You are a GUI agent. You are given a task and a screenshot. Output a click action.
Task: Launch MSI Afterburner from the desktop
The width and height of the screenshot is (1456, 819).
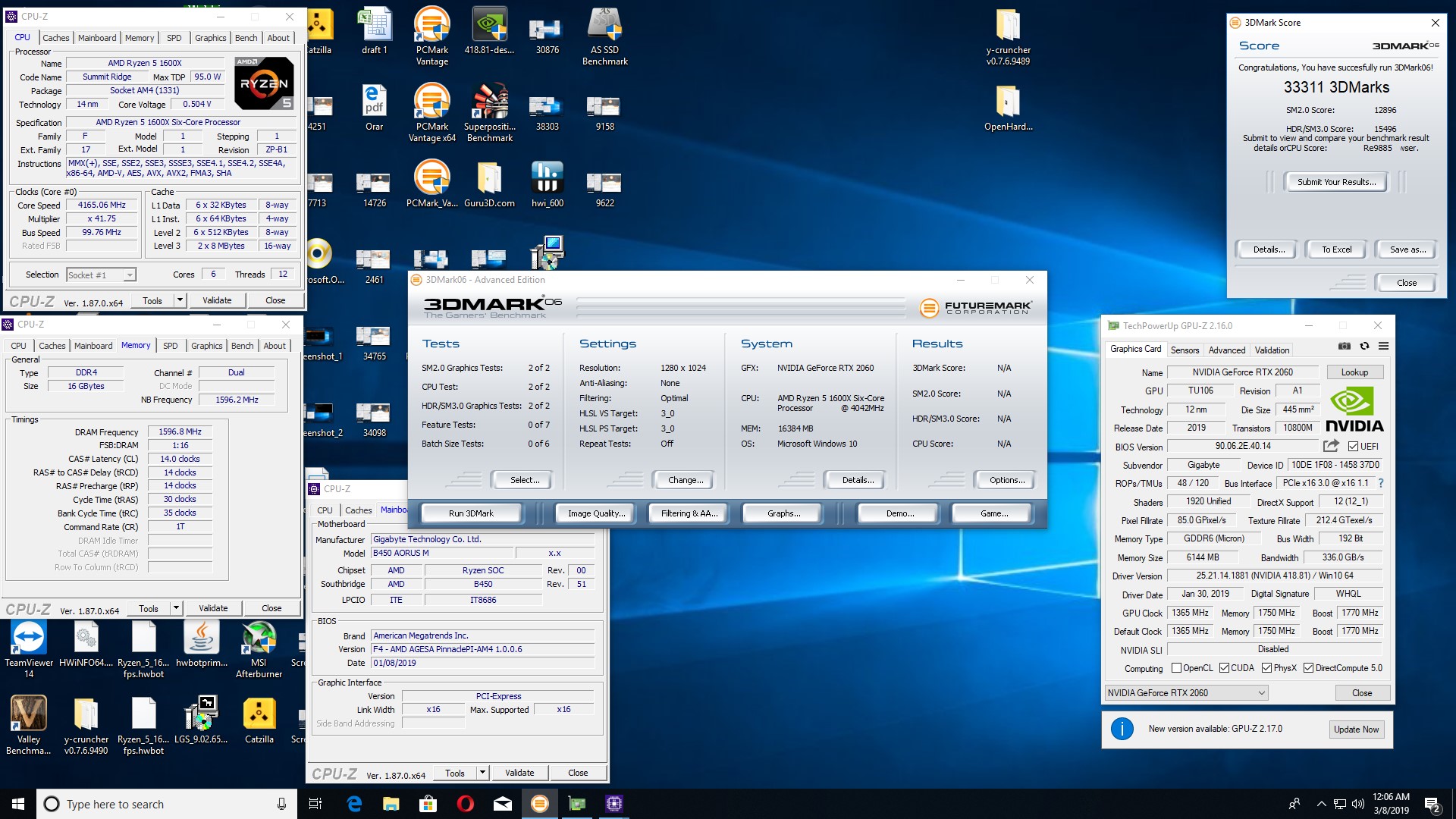pos(259,648)
